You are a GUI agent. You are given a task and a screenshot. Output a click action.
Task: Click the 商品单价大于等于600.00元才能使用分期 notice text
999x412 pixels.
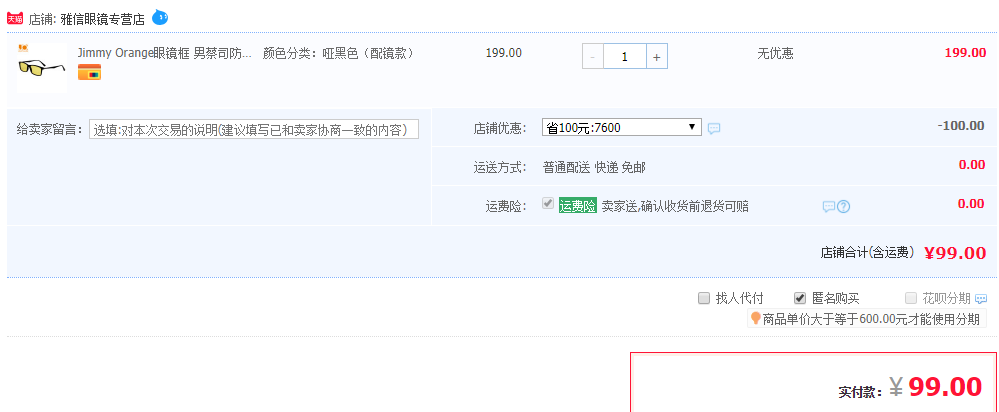click(x=872, y=319)
